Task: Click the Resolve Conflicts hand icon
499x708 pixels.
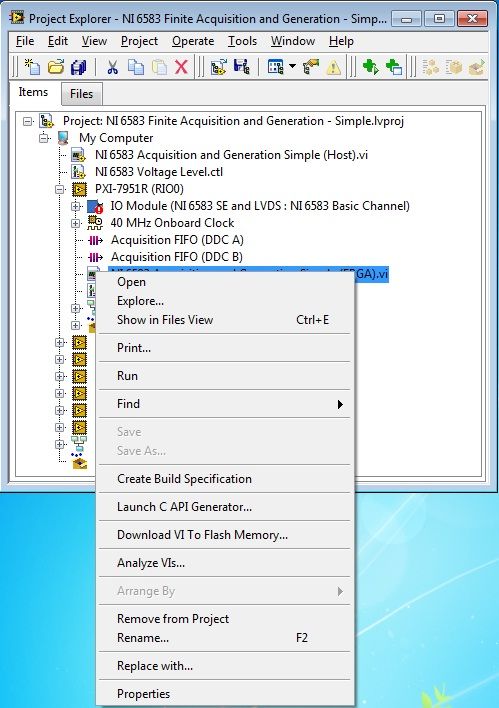Action: click(x=311, y=67)
